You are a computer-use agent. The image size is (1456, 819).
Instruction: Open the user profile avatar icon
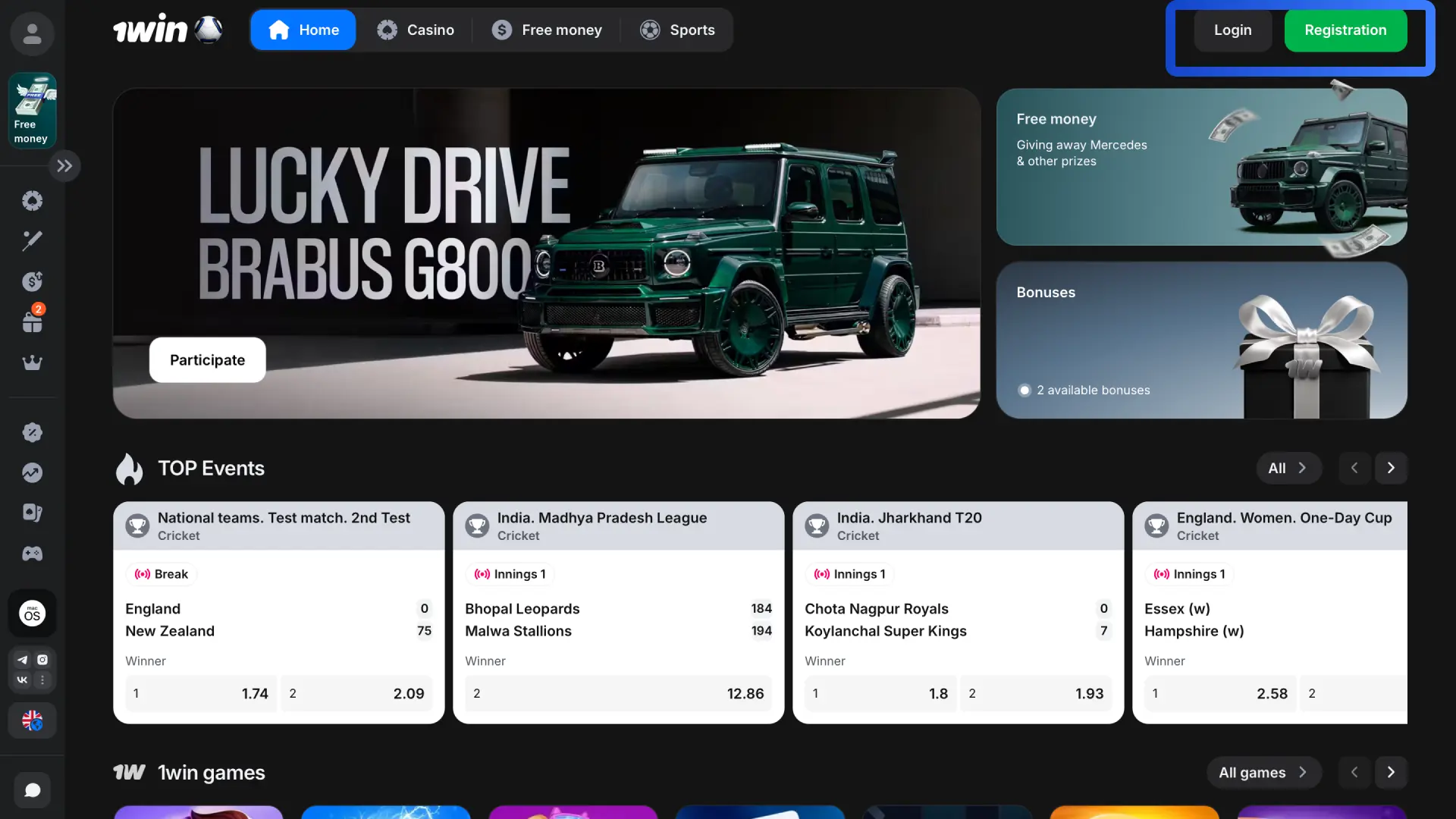click(x=32, y=33)
